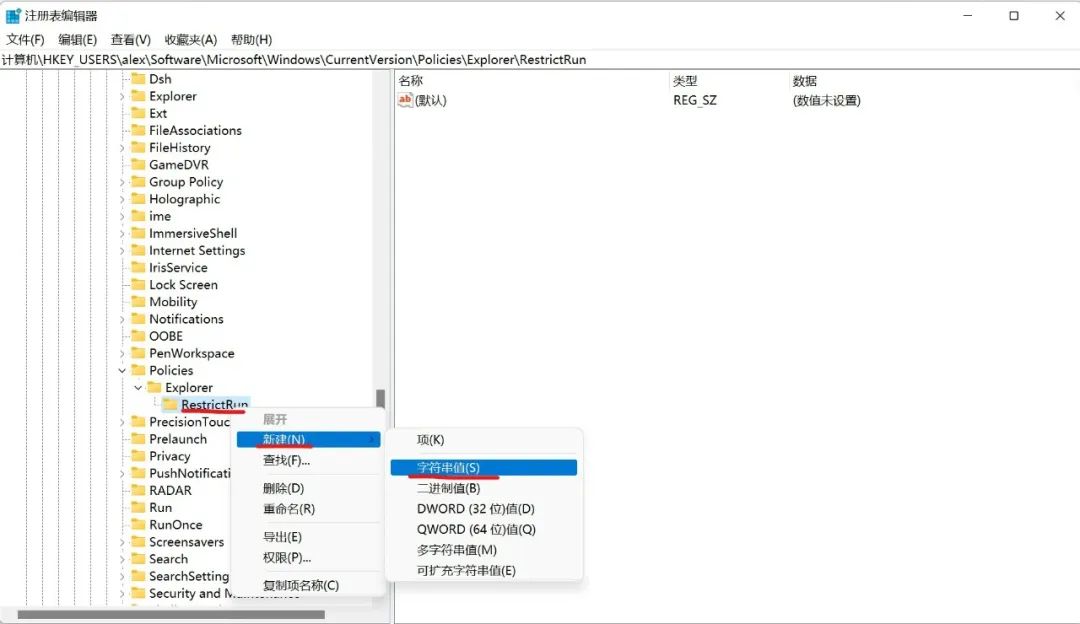Expand the Explorer key below Dsh
This screenshot has height=624, width=1080.
123,96
